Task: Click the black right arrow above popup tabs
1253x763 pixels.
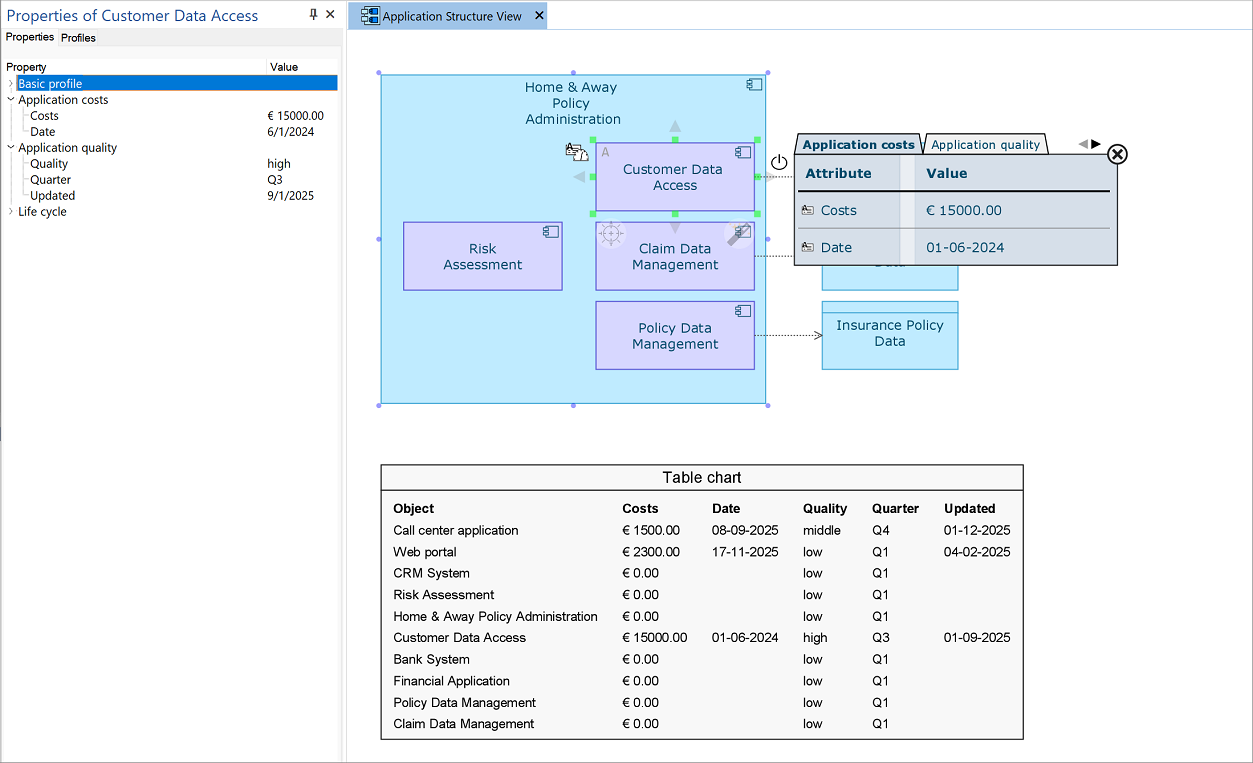Action: pyautogui.click(x=1096, y=144)
